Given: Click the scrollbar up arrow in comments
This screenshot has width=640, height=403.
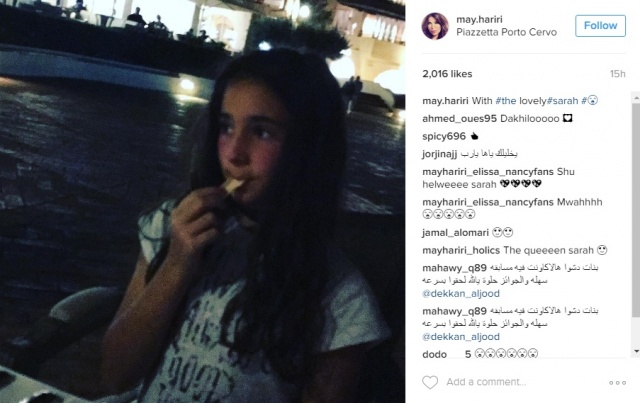Looking at the screenshot, I should [x=636, y=98].
